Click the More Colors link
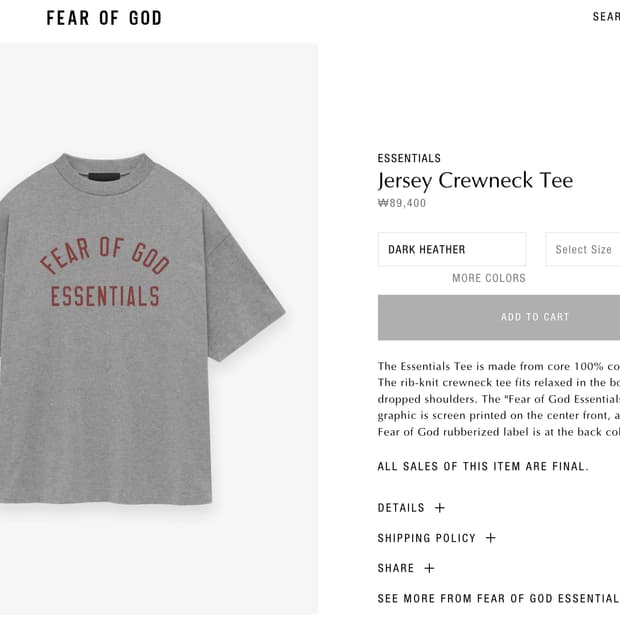 (x=489, y=278)
